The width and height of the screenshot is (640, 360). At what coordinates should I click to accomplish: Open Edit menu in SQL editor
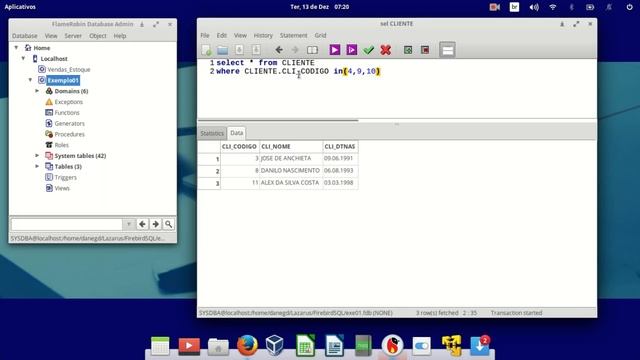[x=222, y=36]
